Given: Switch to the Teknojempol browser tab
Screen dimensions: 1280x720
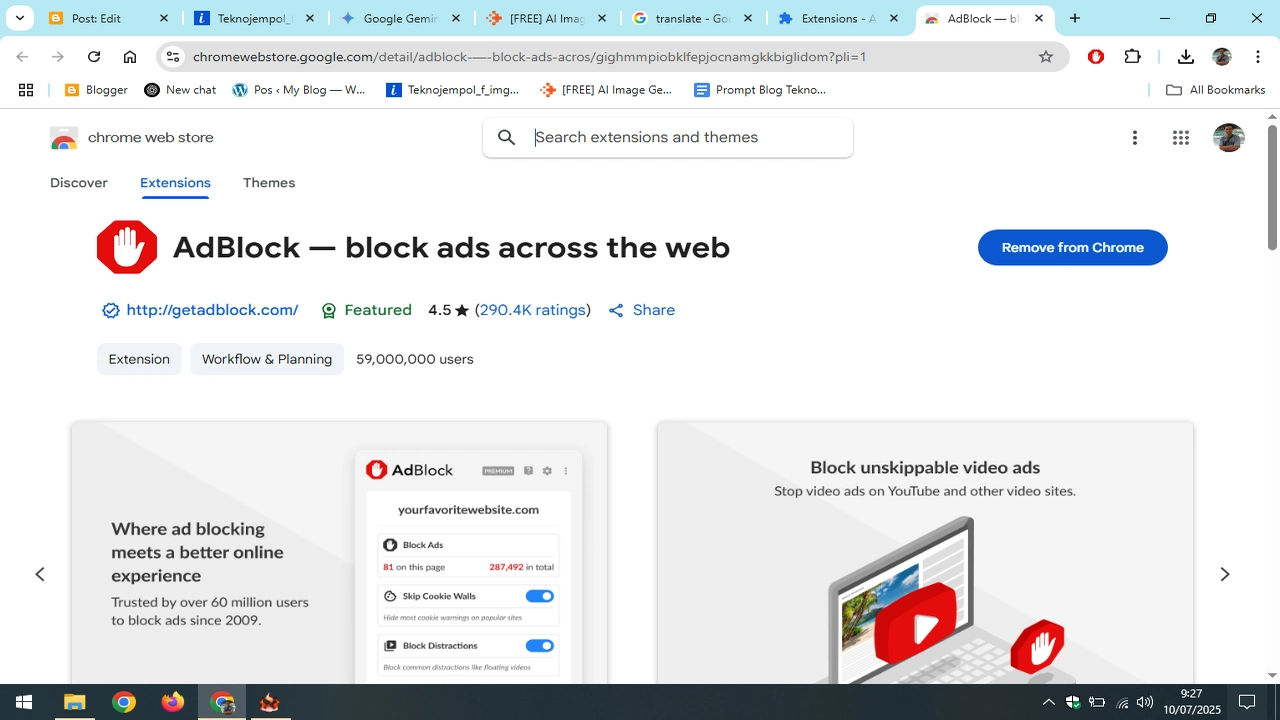Looking at the screenshot, I should click(254, 18).
